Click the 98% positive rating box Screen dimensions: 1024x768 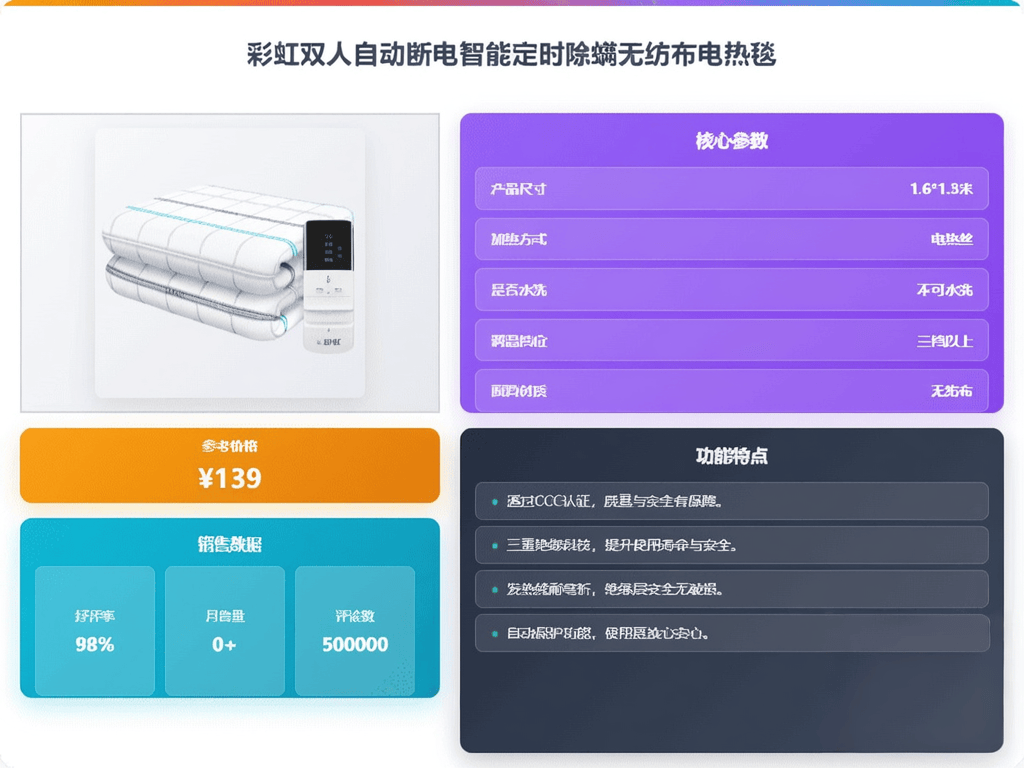tap(95, 631)
